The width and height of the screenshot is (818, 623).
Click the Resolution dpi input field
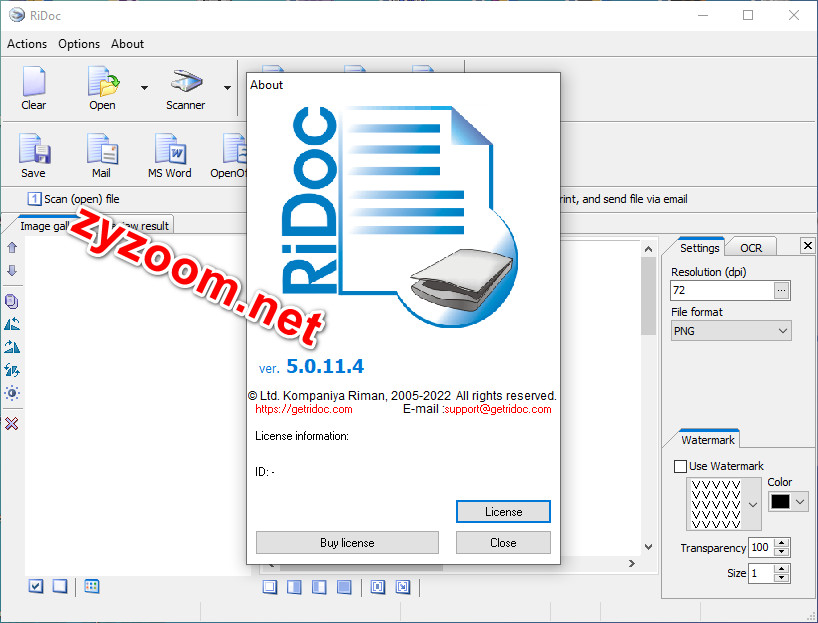point(722,290)
